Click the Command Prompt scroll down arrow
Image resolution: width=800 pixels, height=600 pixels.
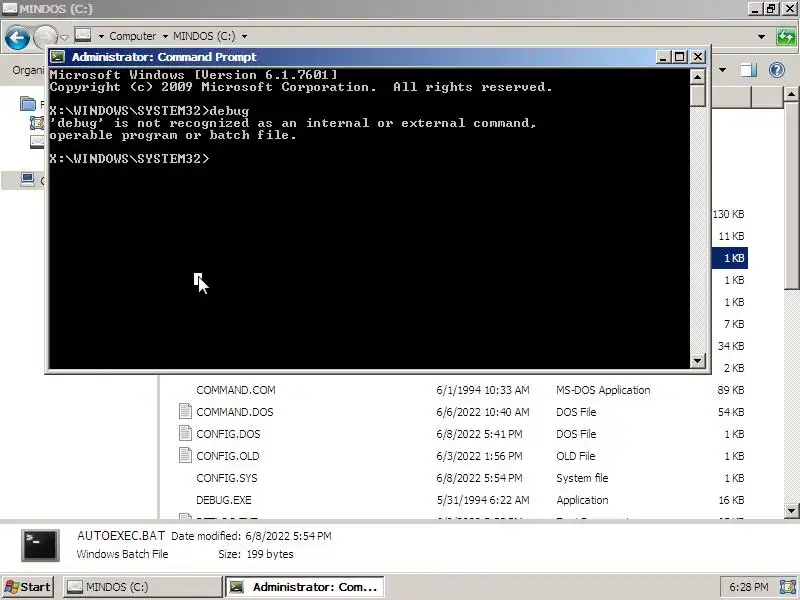pos(697,361)
